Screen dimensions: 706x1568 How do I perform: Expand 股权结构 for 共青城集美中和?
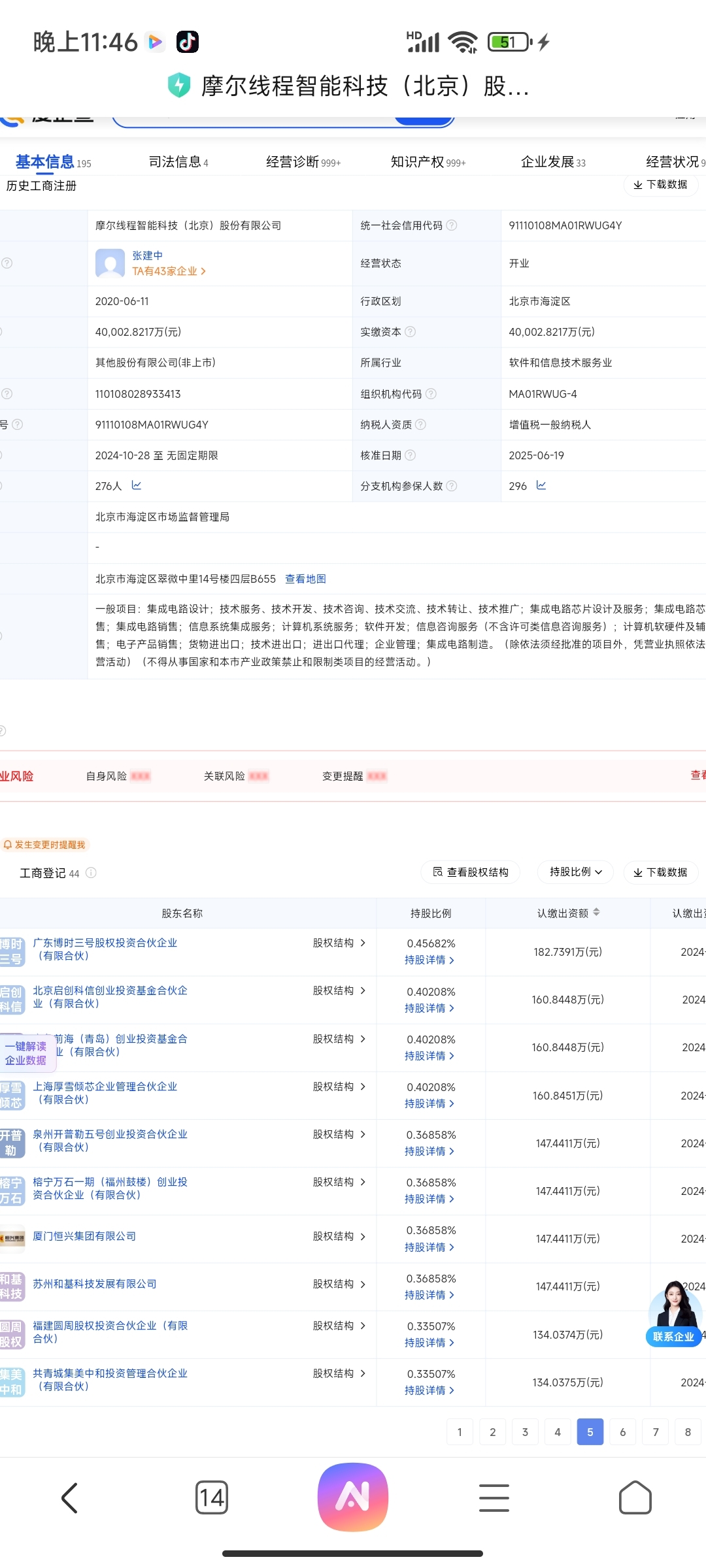(x=339, y=1373)
